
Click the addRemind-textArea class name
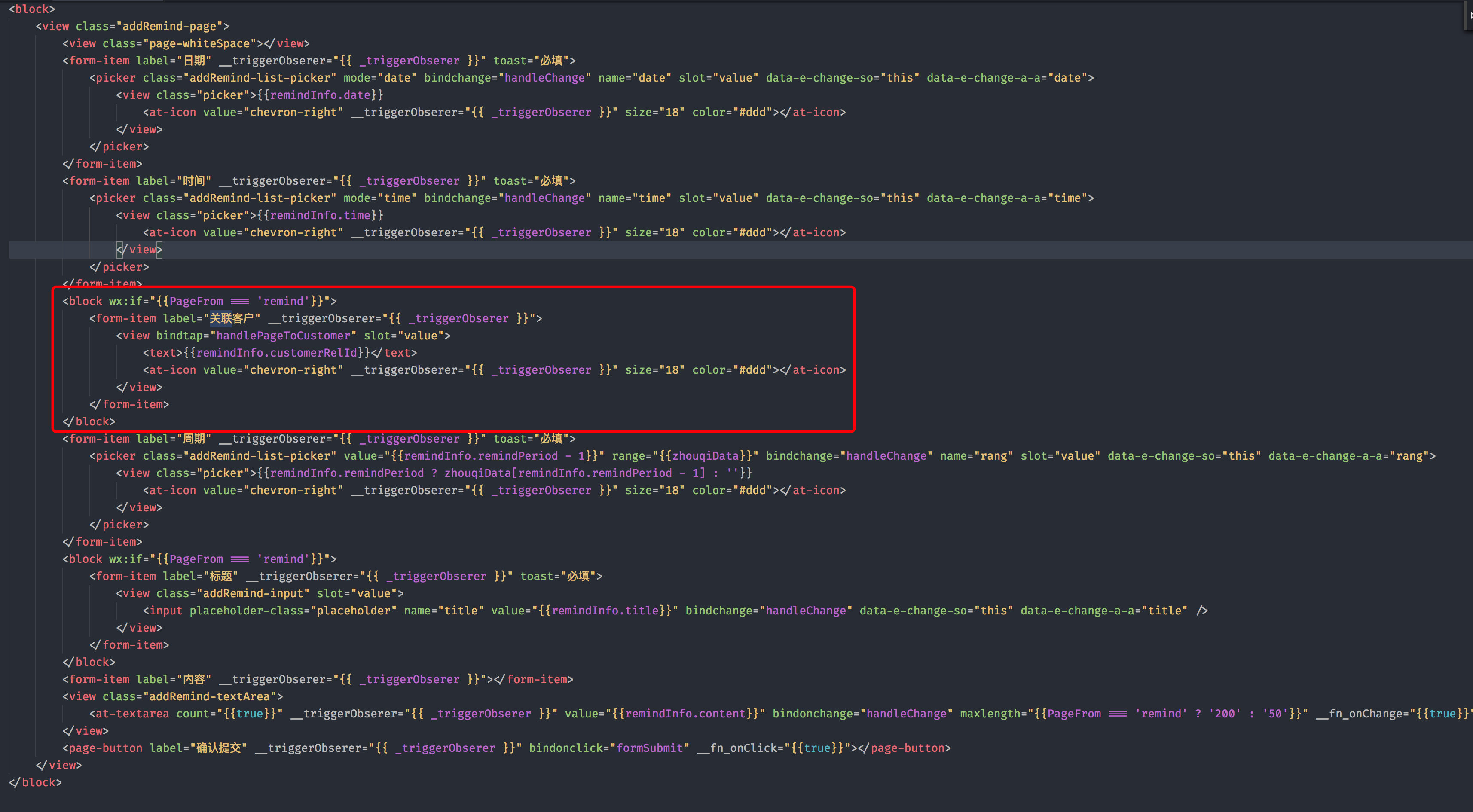(x=209, y=696)
